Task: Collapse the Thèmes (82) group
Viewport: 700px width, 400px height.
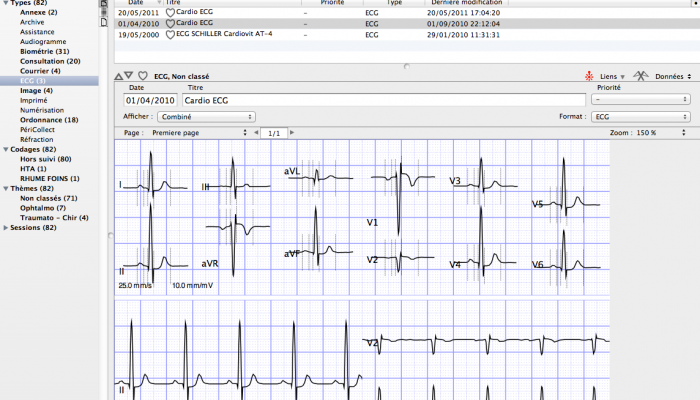Action: click(6, 188)
